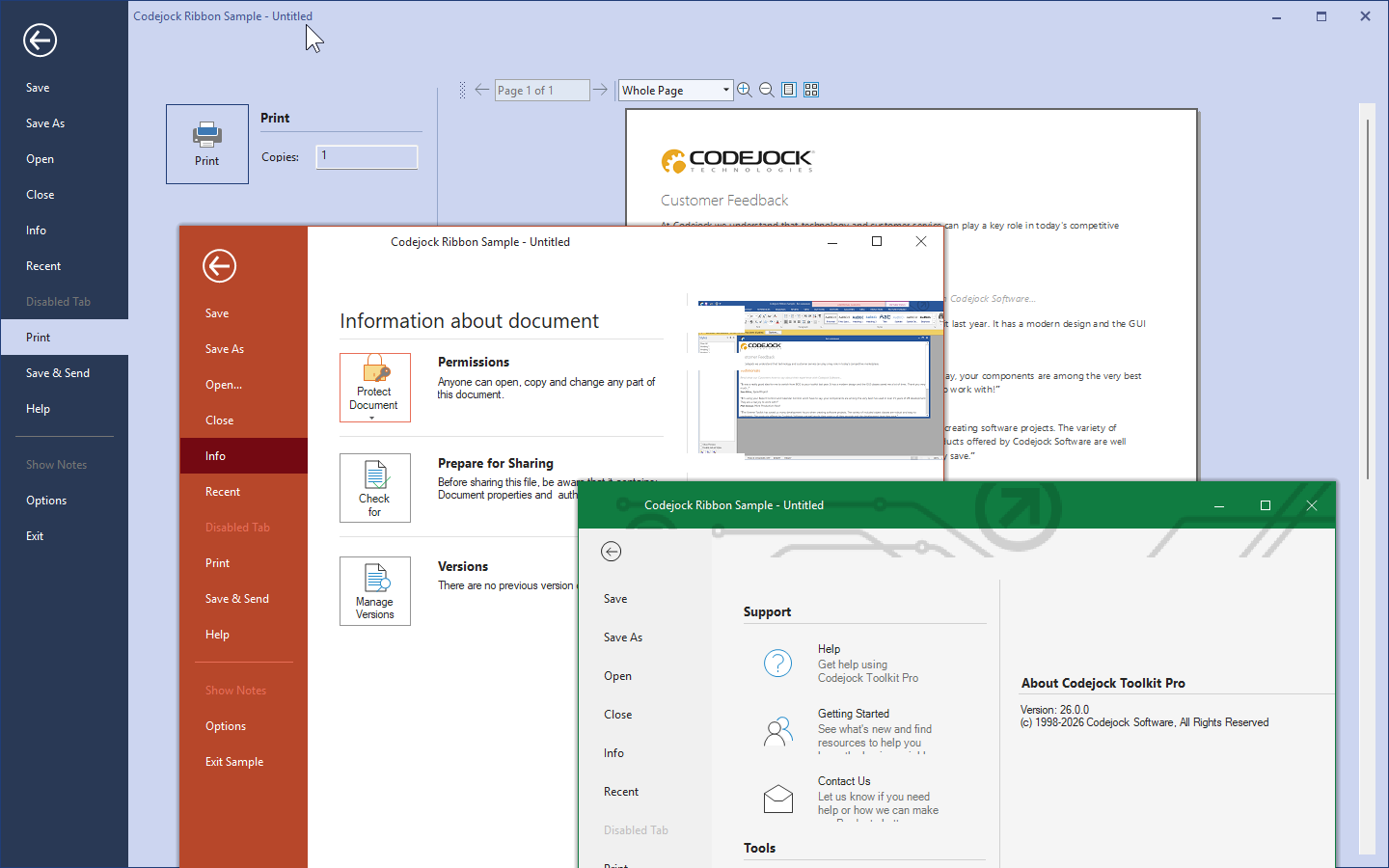Select the Print tab in blue window

pos(64,338)
